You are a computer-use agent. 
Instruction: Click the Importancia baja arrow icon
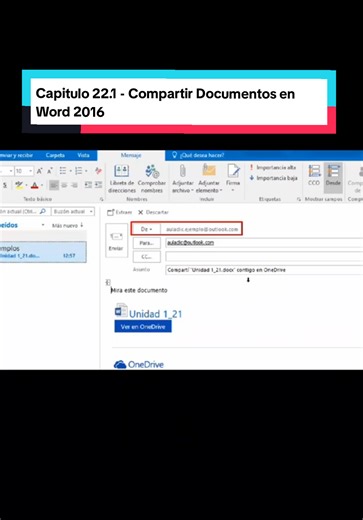pos(252,178)
